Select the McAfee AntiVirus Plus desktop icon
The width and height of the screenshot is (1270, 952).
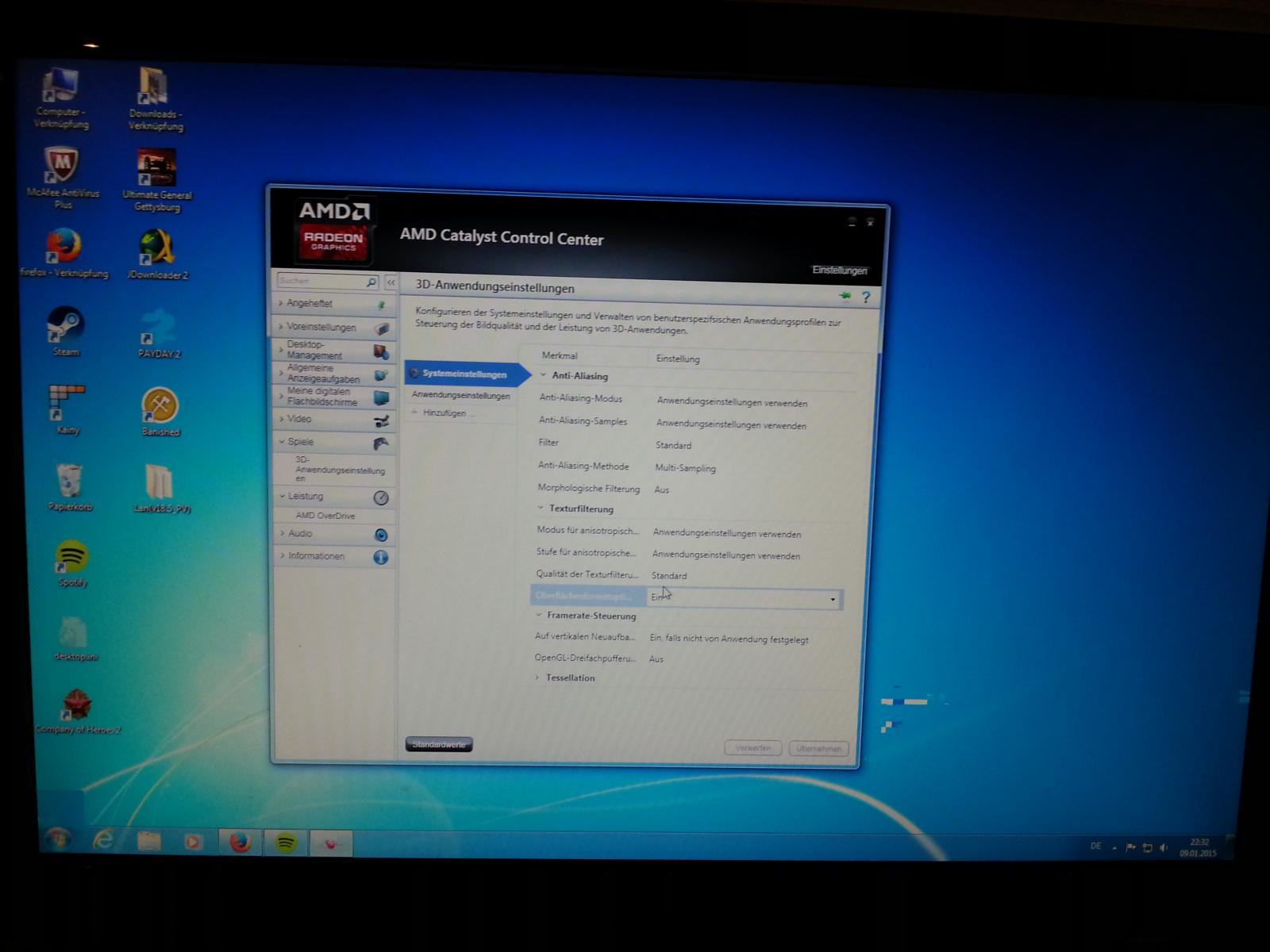click(63, 178)
